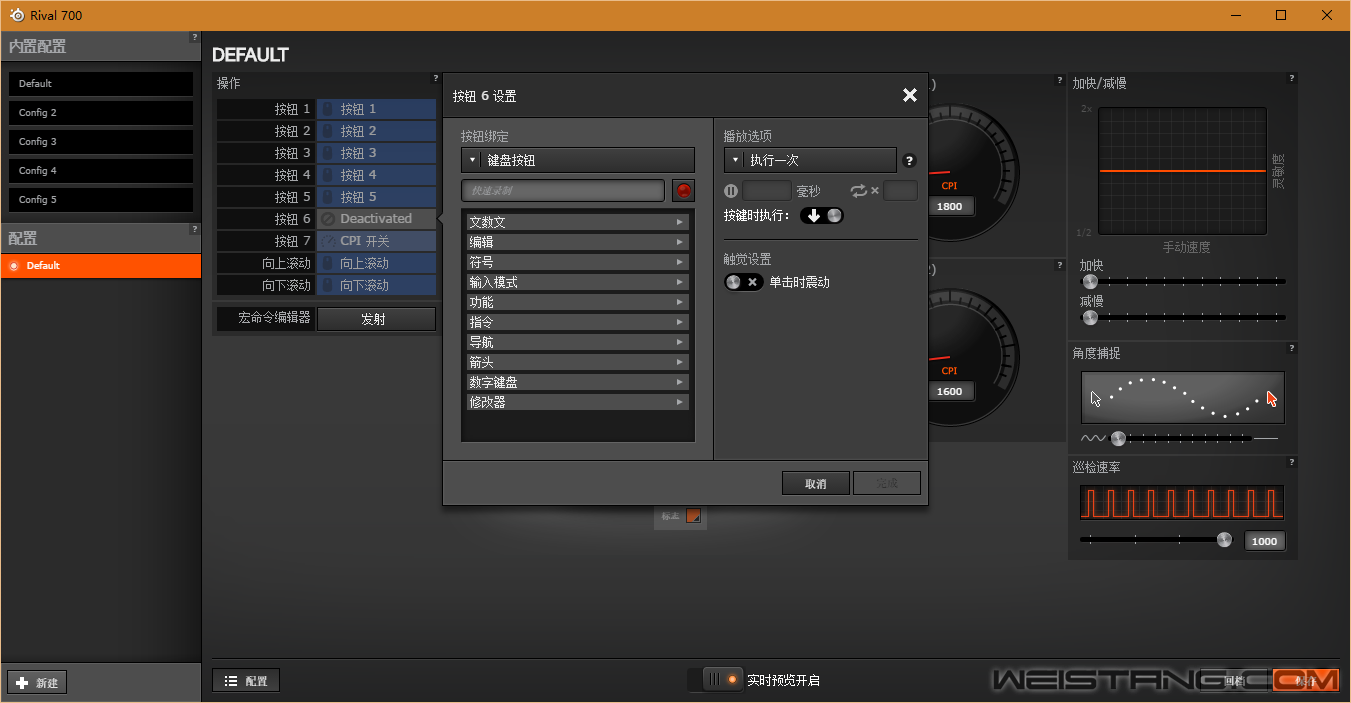
Task: Expand the 导航 key category
Action: [x=578, y=342]
